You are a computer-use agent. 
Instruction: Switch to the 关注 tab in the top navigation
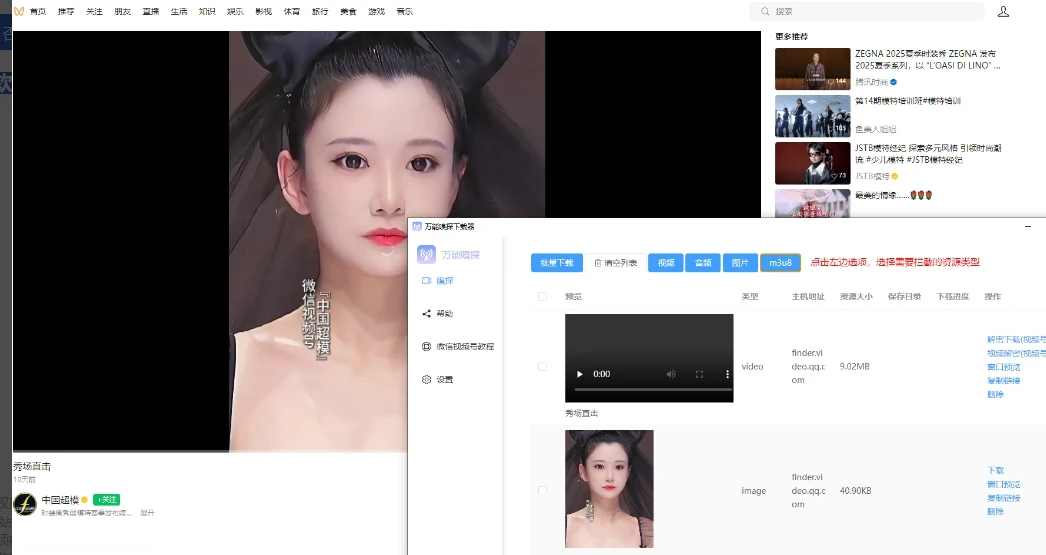94,11
